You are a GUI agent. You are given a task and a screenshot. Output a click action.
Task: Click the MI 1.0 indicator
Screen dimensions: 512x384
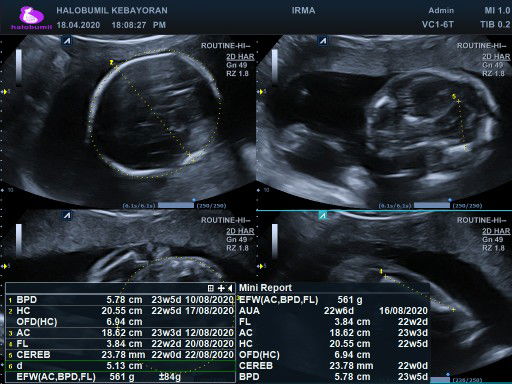click(x=497, y=10)
